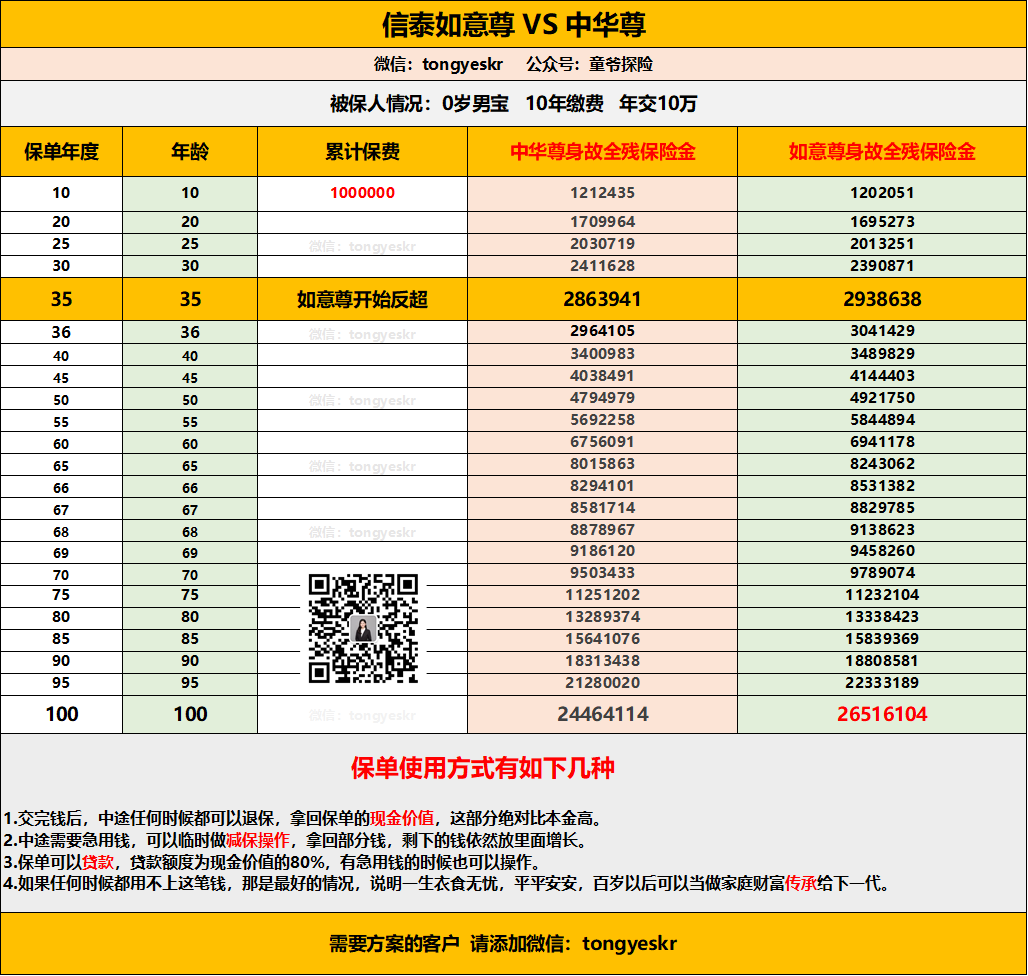Click the value 1202051
Screen dimensions: 1028x976
(x=882, y=193)
